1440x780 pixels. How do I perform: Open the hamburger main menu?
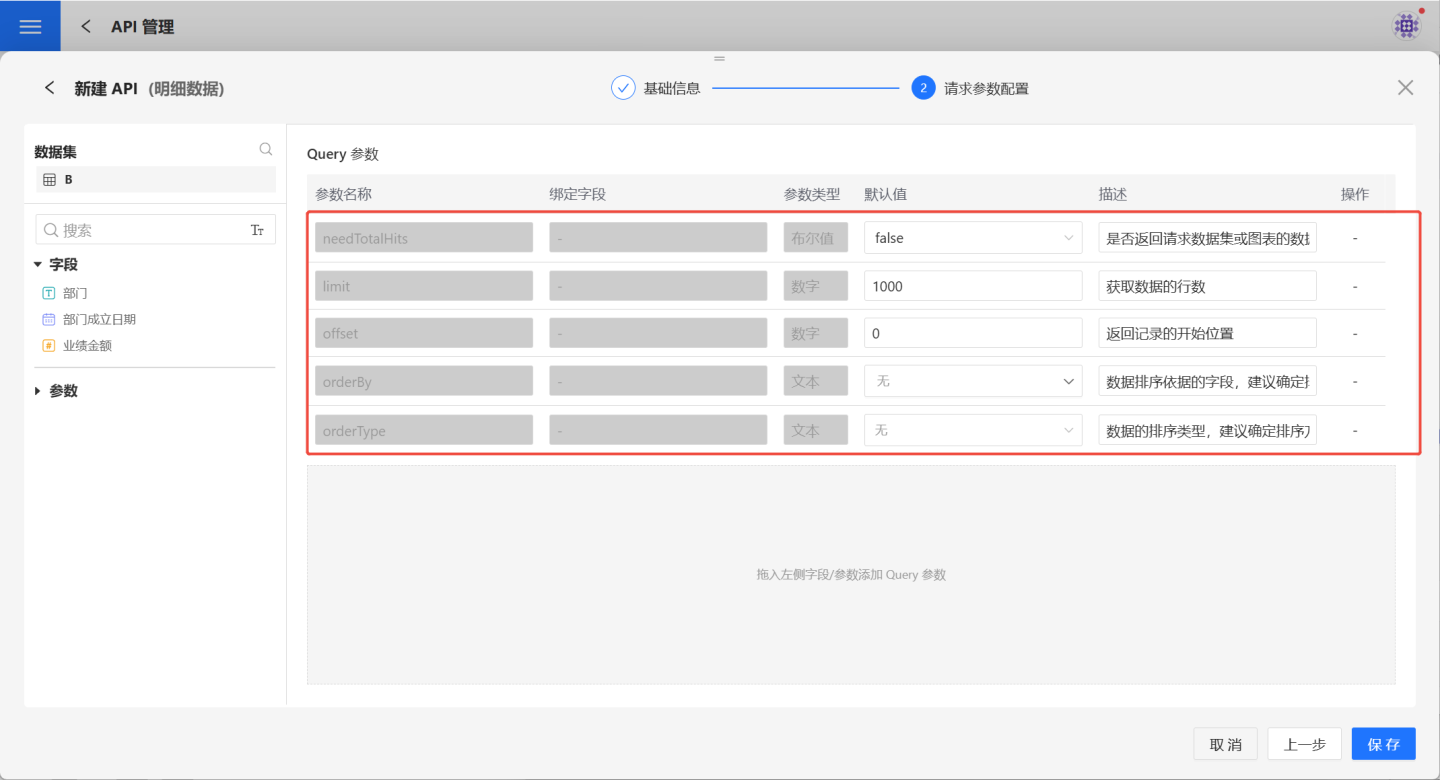tap(30, 26)
